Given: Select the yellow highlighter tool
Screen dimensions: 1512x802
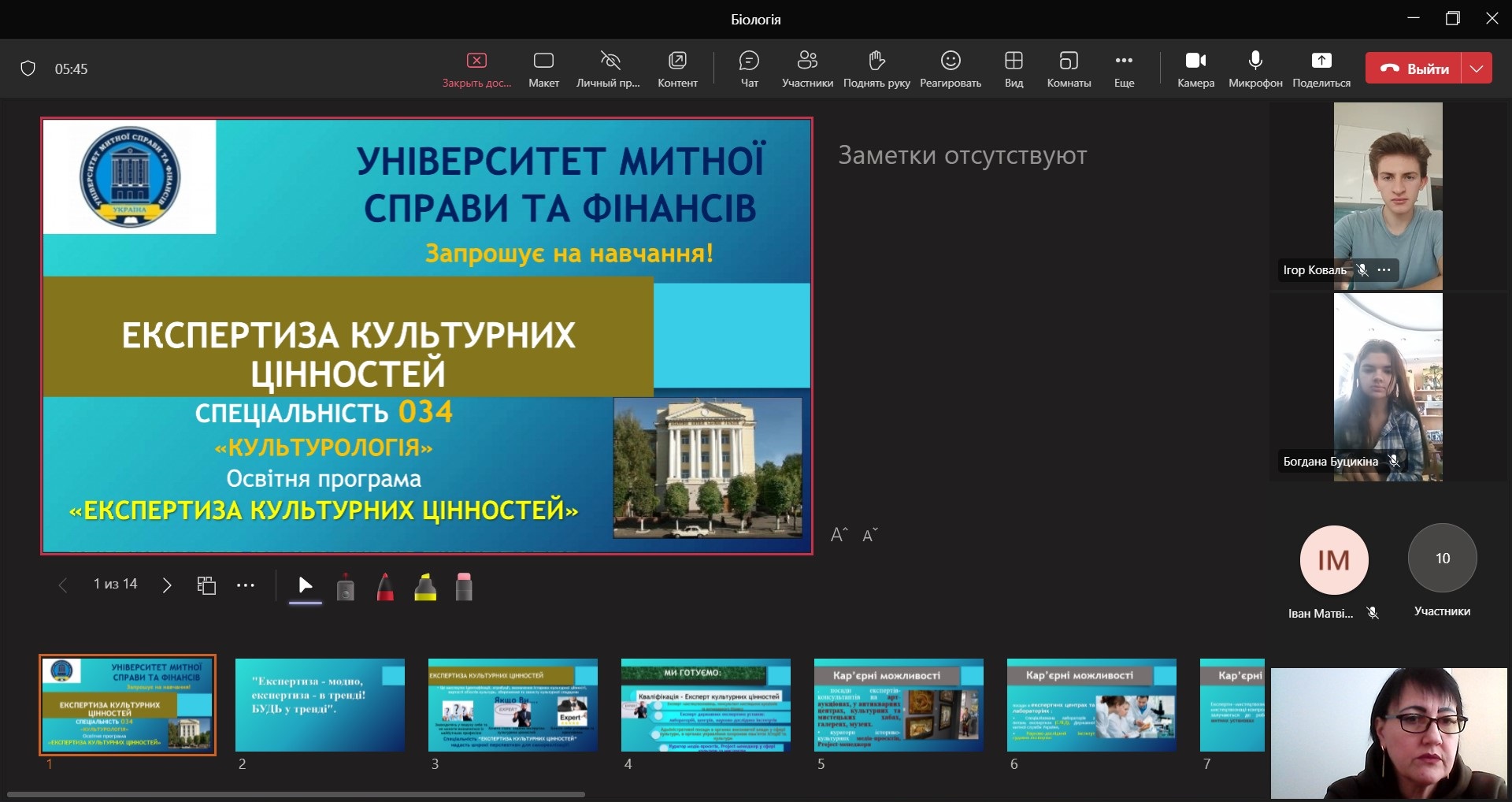Looking at the screenshot, I should pyautogui.click(x=425, y=587).
